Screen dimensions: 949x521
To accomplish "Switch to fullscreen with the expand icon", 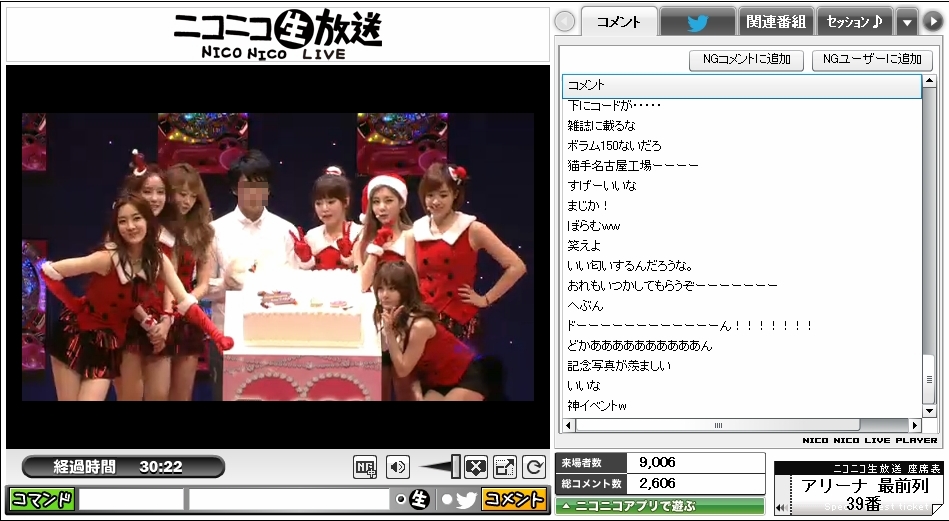I will 505,467.
